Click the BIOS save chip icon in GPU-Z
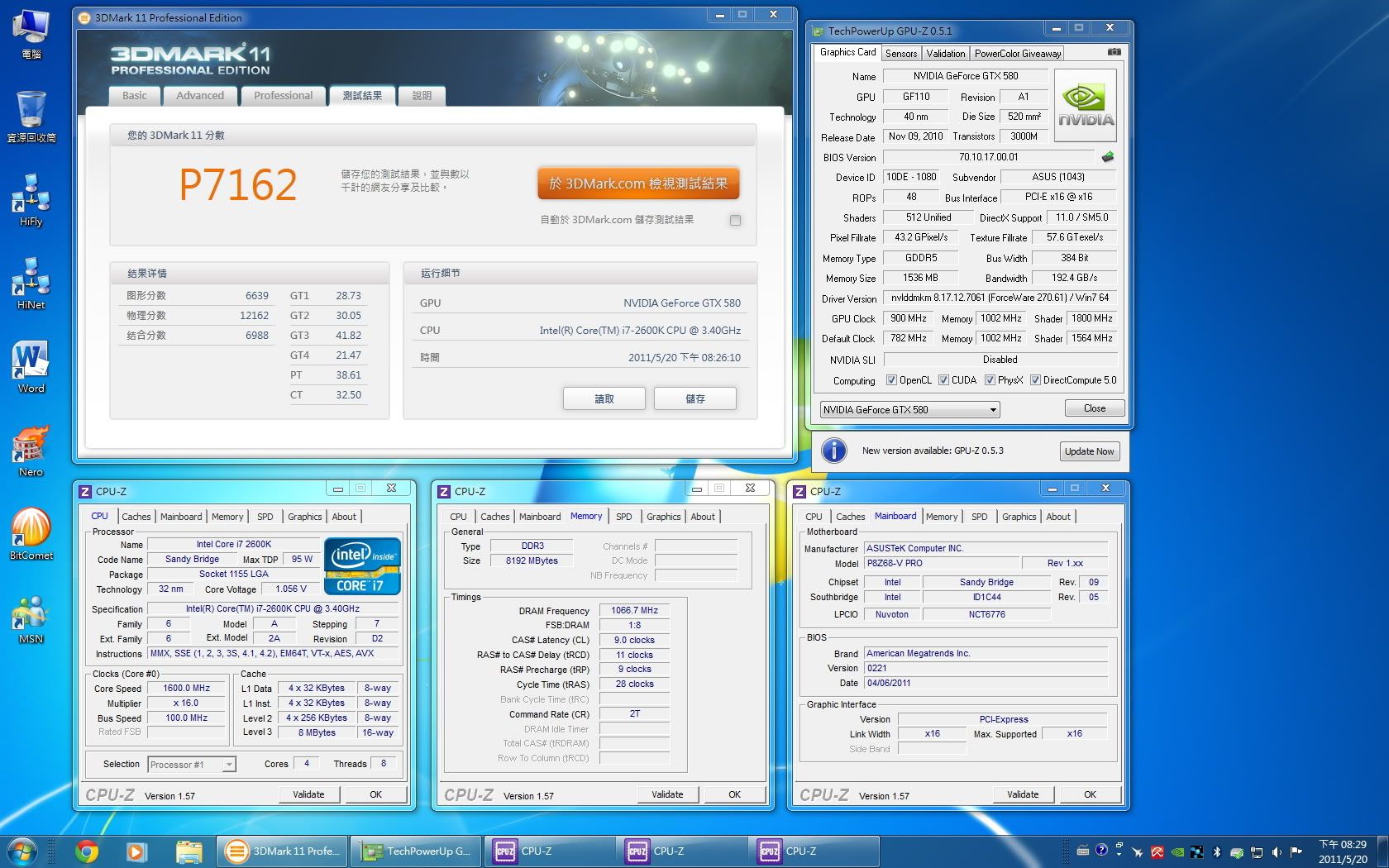The image size is (1389, 868). [x=1108, y=156]
